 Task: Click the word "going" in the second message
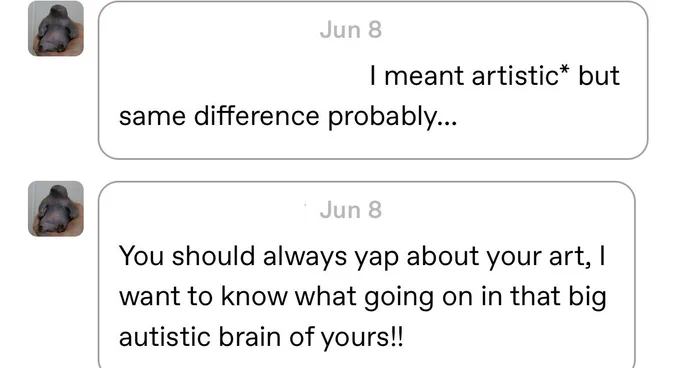[399, 298]
